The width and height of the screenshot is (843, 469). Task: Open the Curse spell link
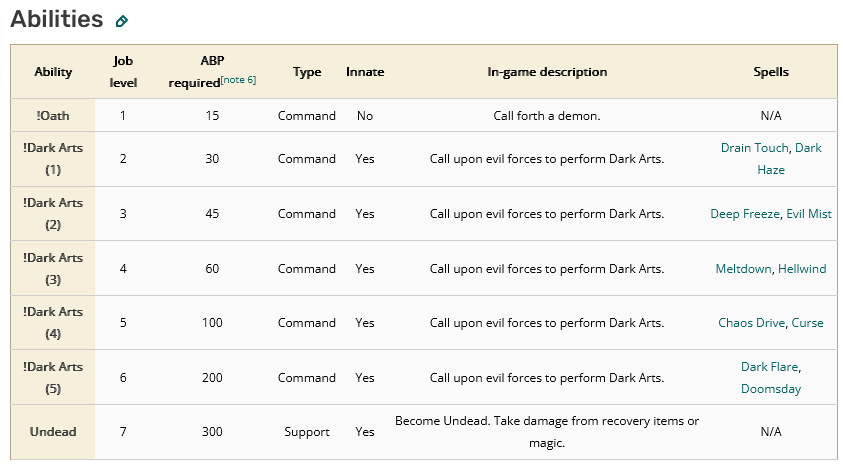[808, 323]
